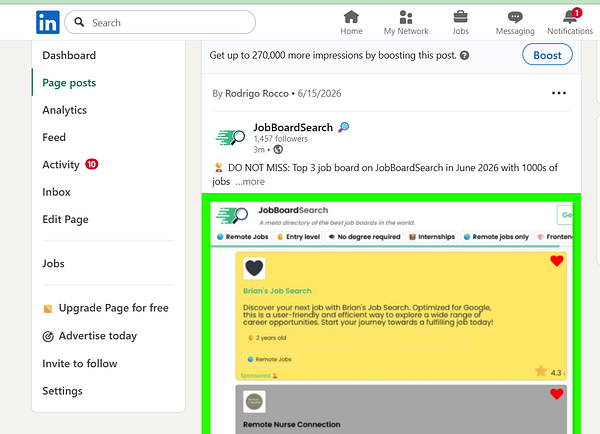Click Remote Jobs tag on Brian's card
The image size is (600, 434).
269,359
